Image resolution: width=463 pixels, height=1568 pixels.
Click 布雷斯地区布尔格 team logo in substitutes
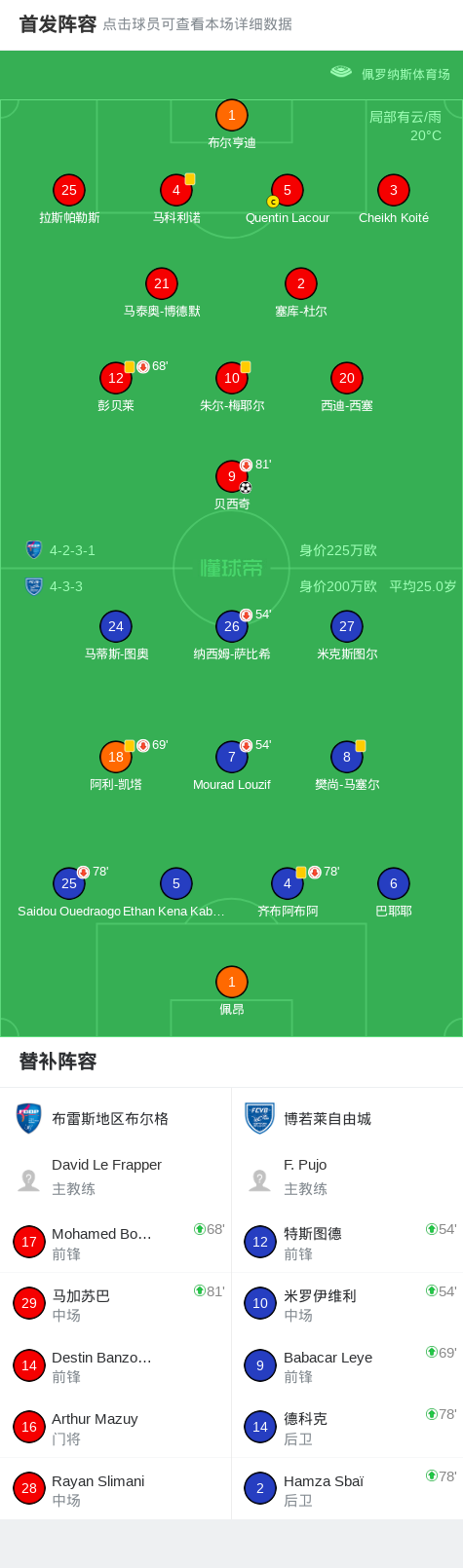pos(29,1118)
